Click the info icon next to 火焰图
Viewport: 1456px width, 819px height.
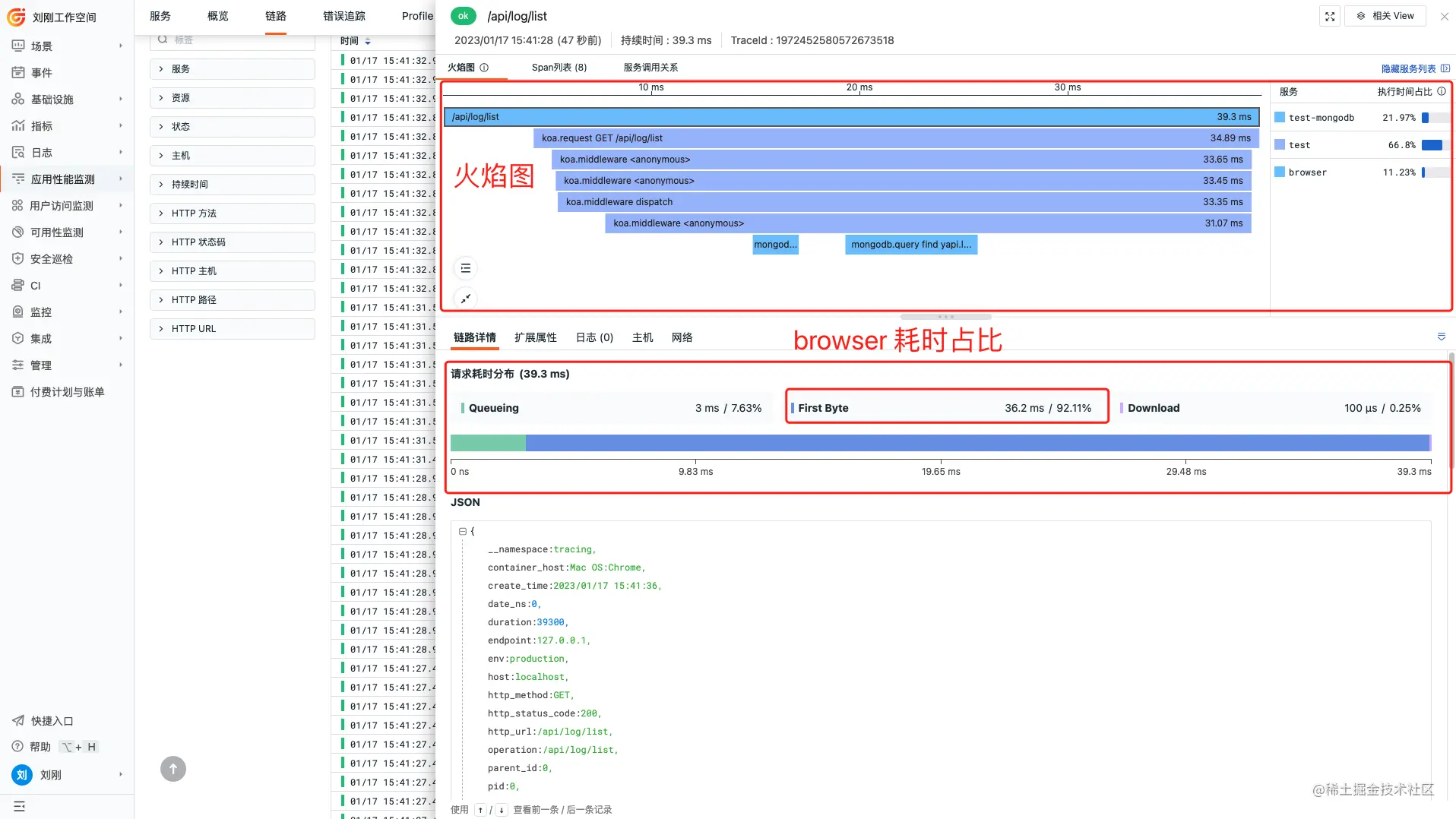[x=484, y=68]
